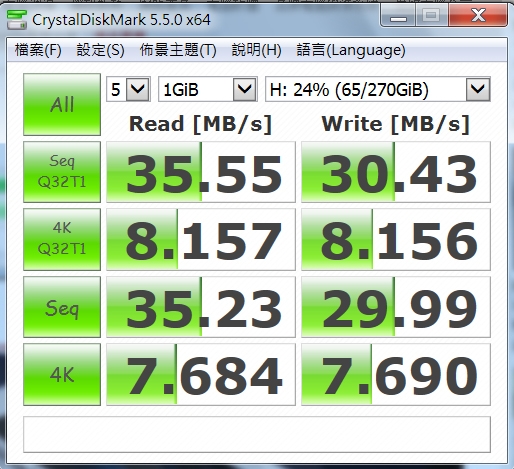Open the 說明(H) menu
This screenshot has height=469, width=514.
[x=256, y=50]
